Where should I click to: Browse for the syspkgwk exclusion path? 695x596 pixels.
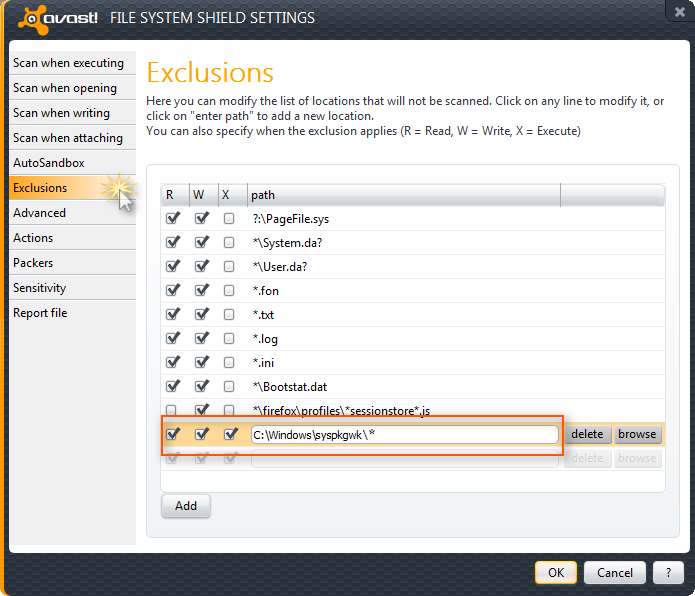pyautogui.click(x=637, y=434)
